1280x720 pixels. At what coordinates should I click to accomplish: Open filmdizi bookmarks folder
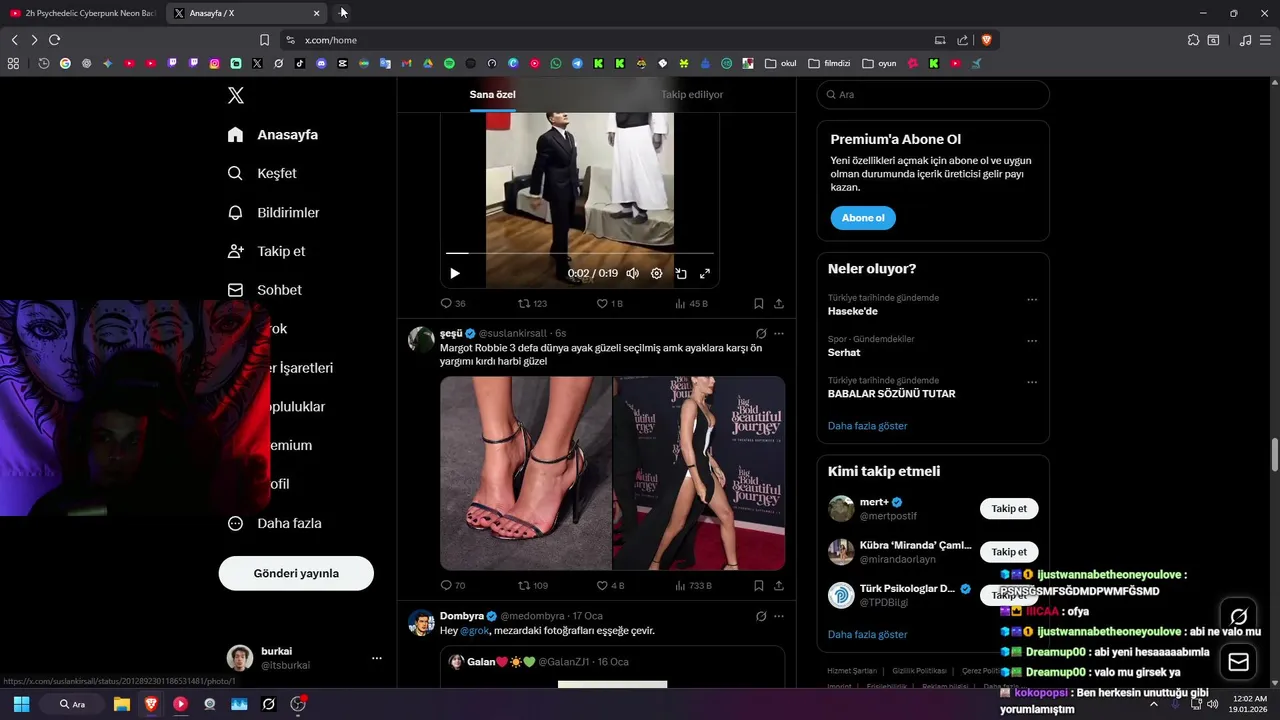(x=829, y=63)
